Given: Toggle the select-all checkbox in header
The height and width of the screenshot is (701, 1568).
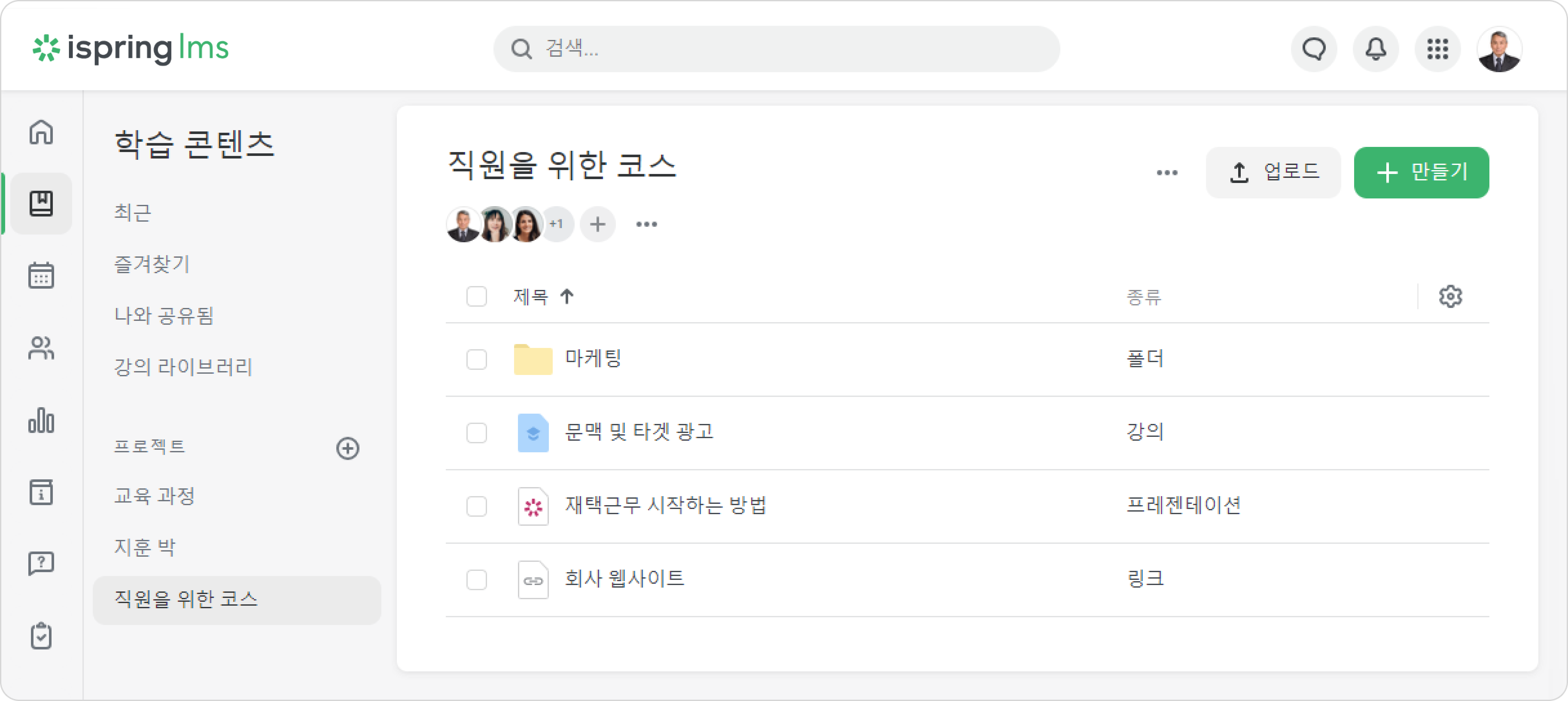Looking at the screenshot, I should 477,297.
